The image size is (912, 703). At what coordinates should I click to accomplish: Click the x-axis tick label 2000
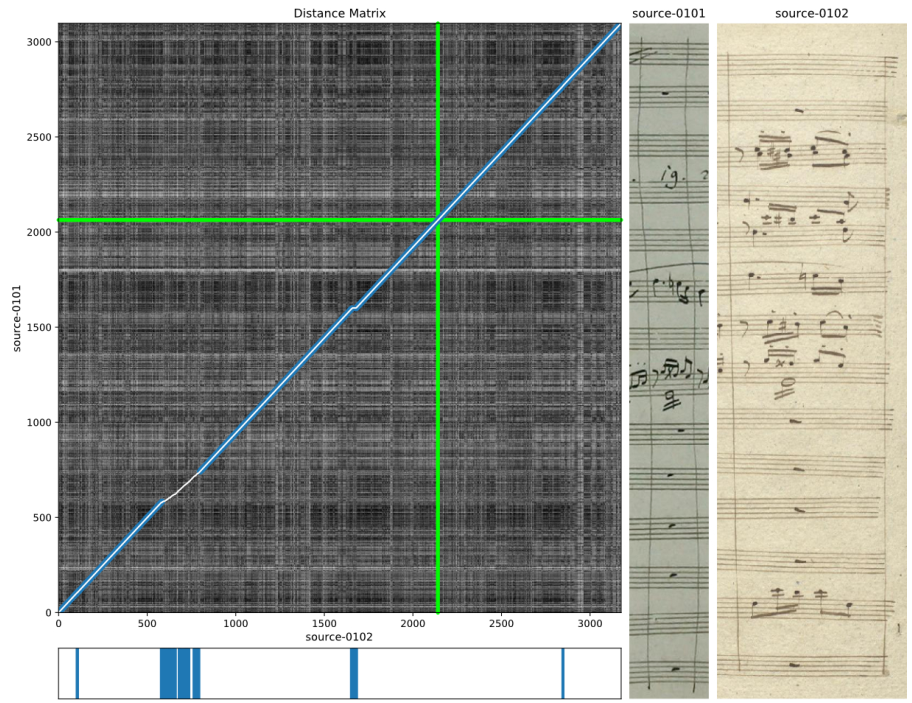[412, 623]
